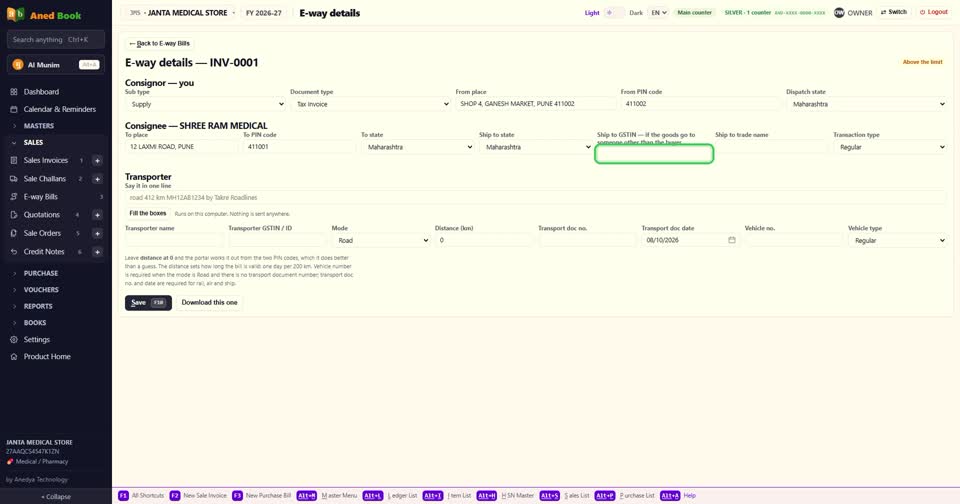Click the Sale Challans sidebar icon
This screenshot has height=504, width=960.
tap(13, 179)
